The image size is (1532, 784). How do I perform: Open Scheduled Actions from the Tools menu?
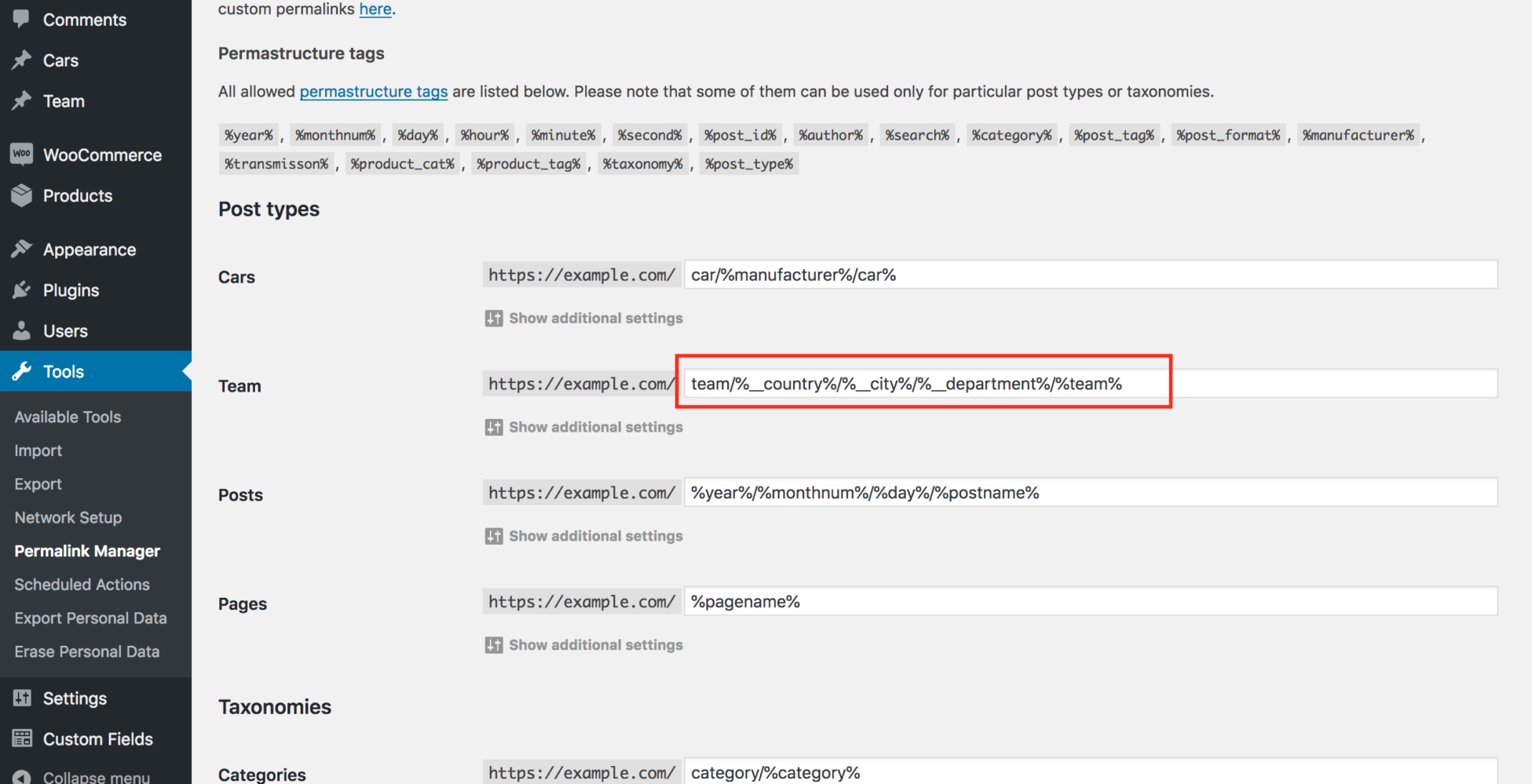click(82, 584)
